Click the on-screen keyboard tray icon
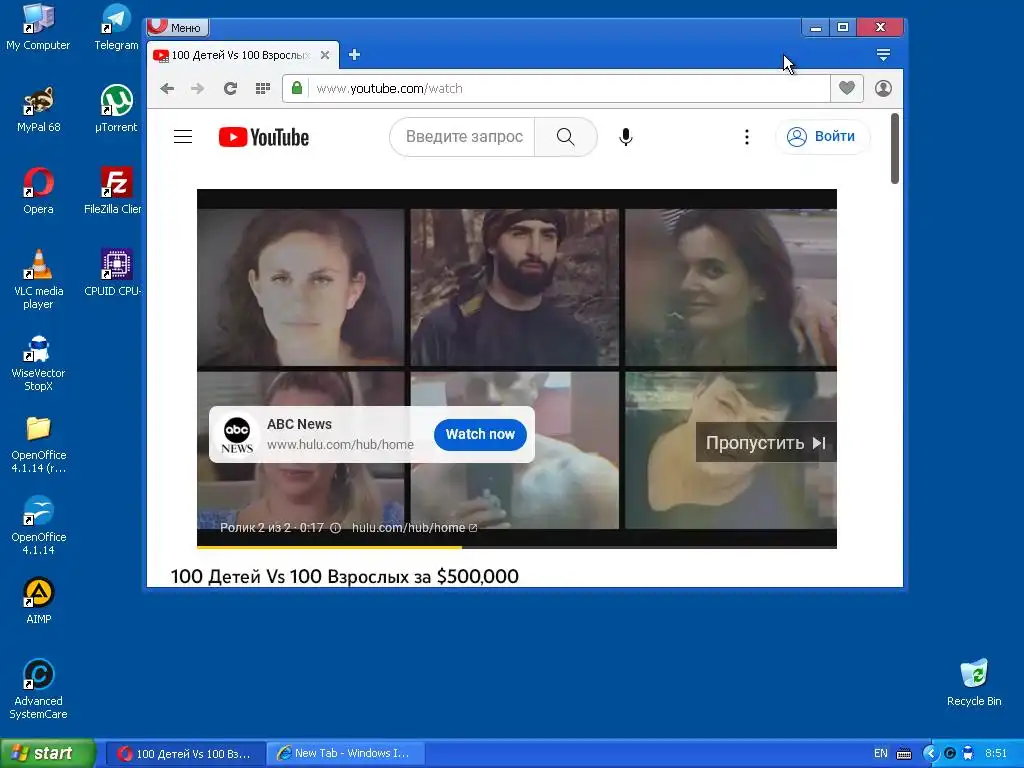The width and height of the screenshot is (1024, 768). coord(904,754)
